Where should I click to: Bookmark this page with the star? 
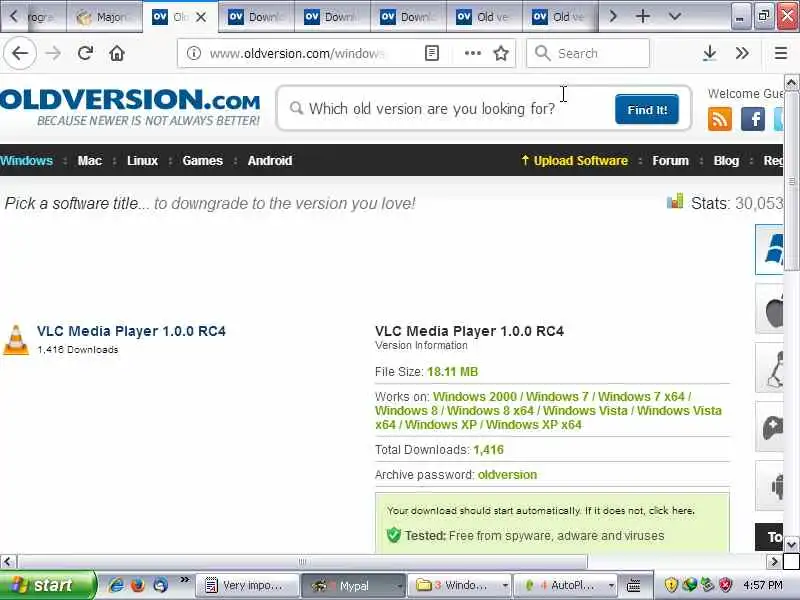point(501,53)
